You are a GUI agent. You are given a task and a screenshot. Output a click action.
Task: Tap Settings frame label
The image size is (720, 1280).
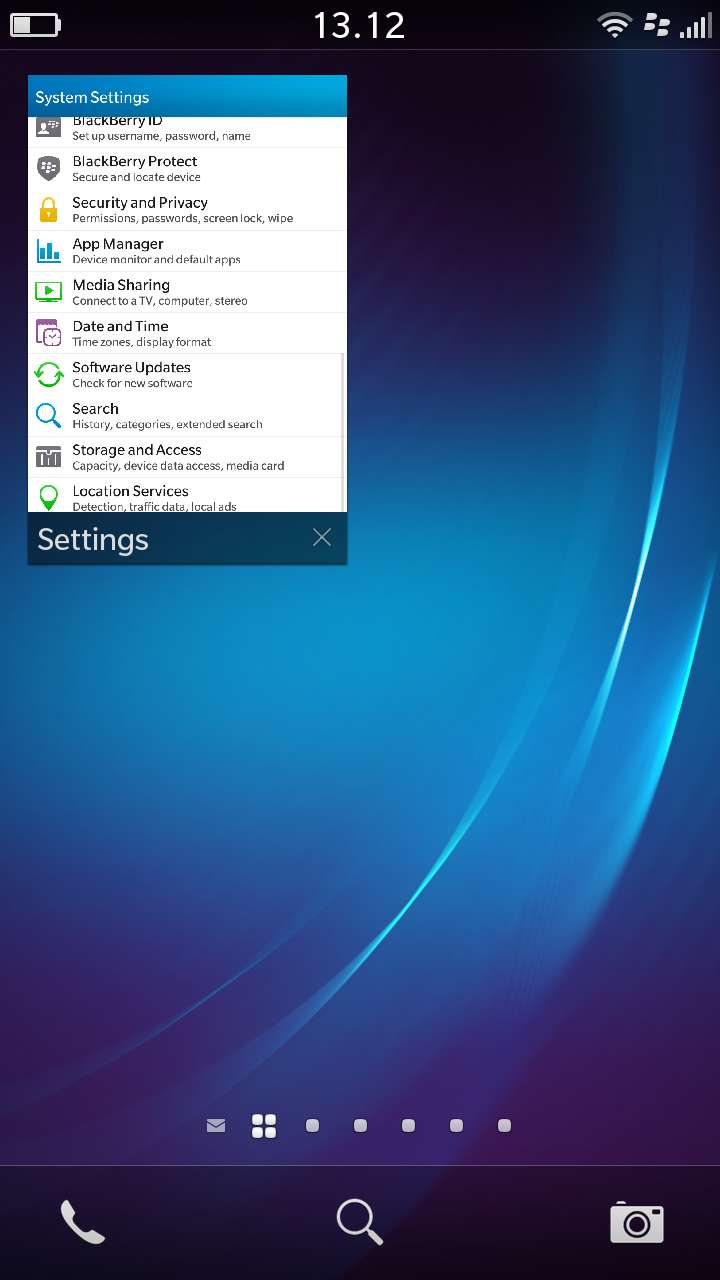coord(93,540)
